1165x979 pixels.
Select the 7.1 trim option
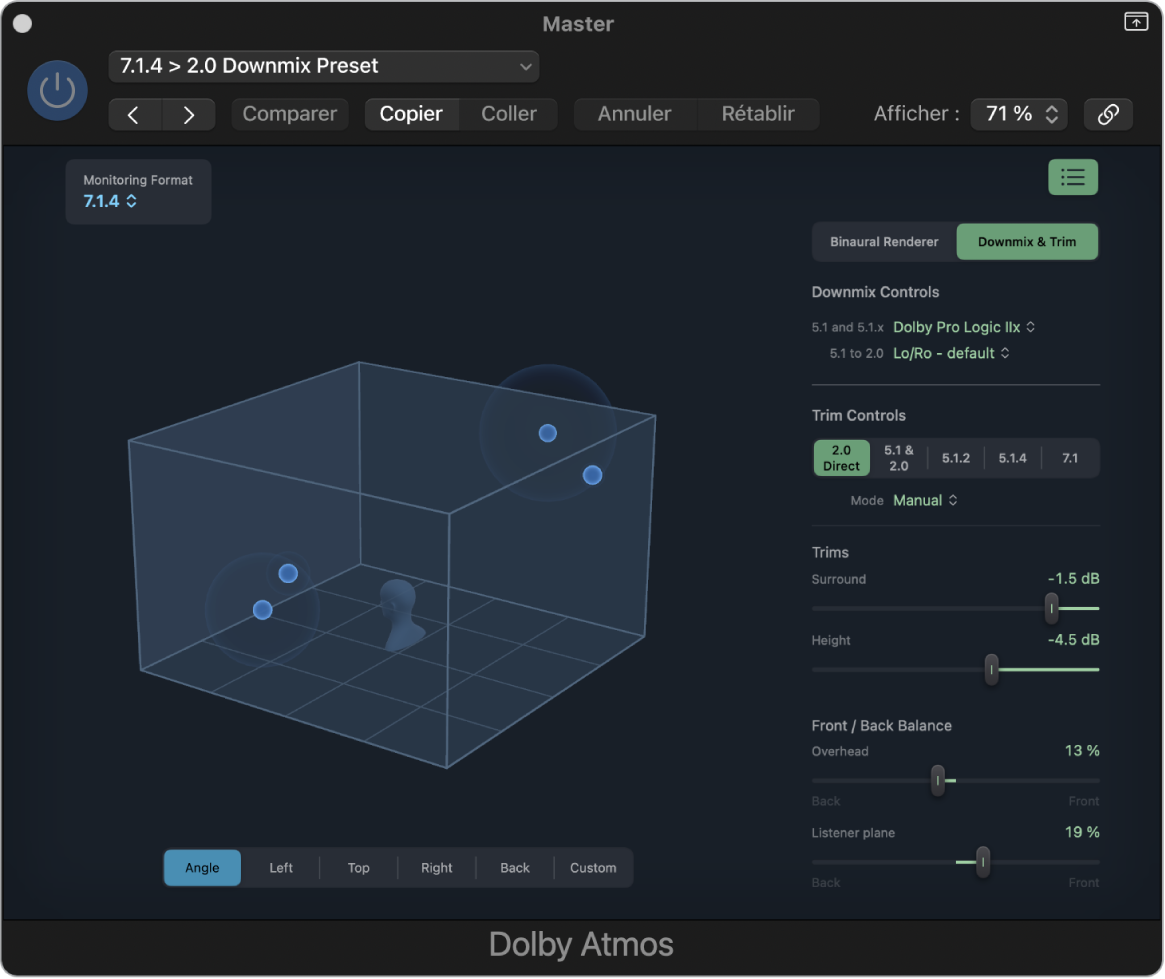click(1070, 458)
